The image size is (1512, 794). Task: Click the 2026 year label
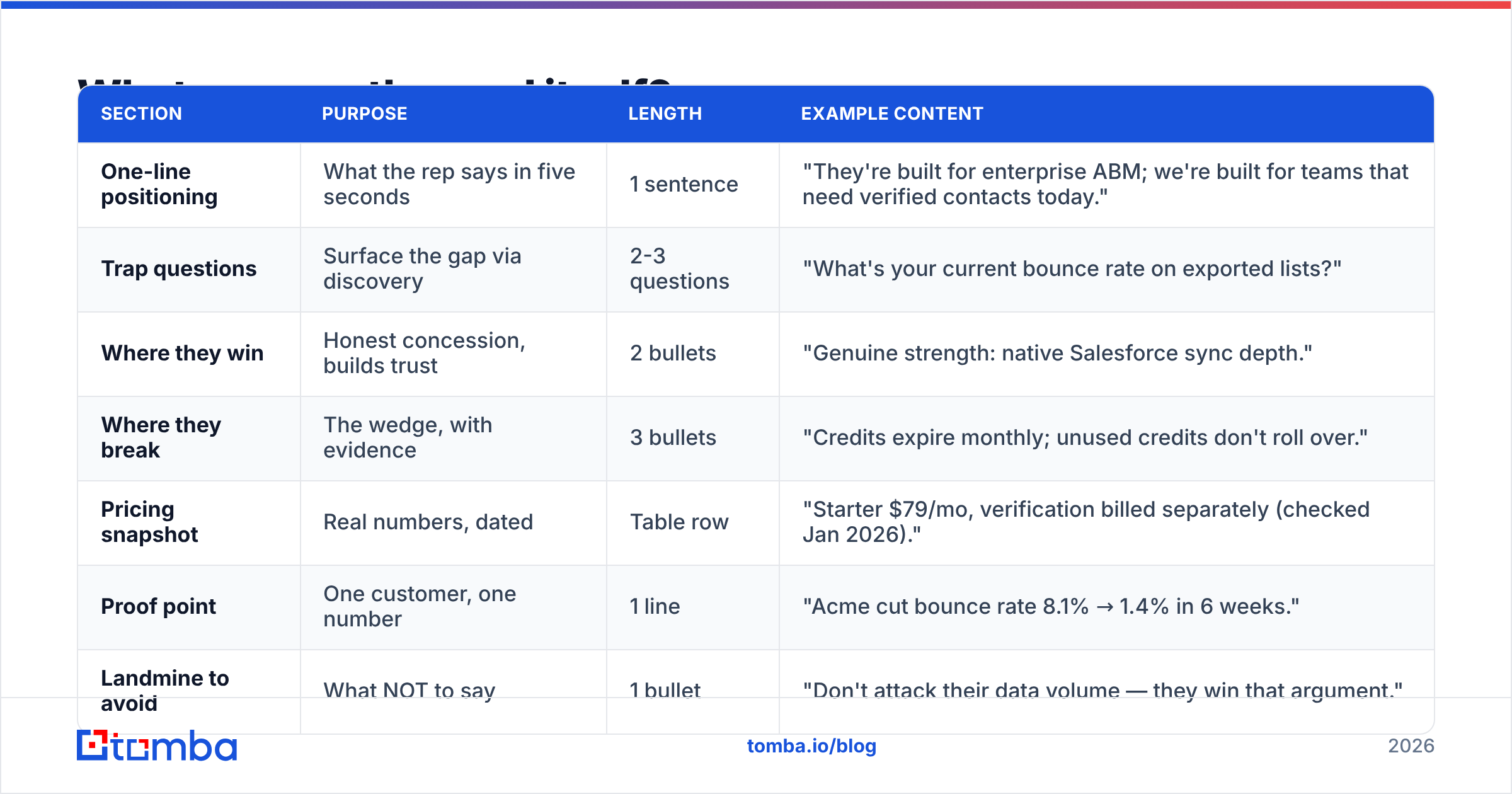pos(1411,746)
